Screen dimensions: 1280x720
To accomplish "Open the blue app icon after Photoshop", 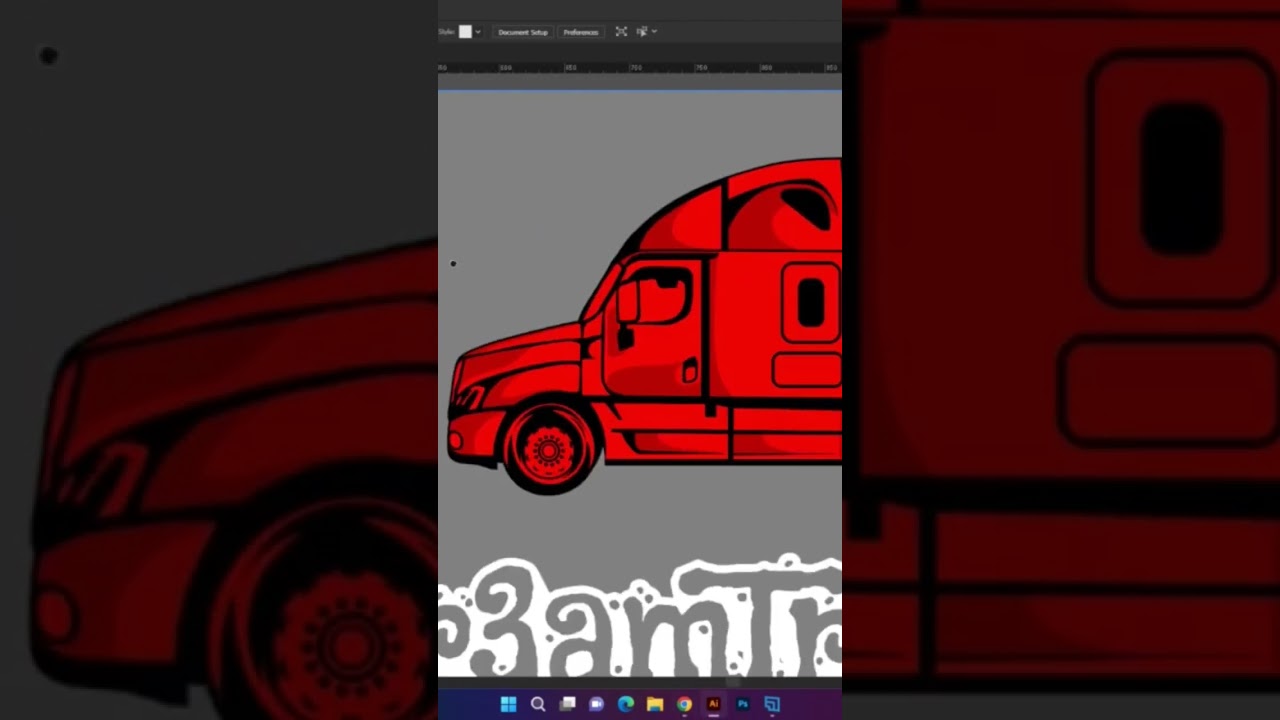I will point(772,704).
